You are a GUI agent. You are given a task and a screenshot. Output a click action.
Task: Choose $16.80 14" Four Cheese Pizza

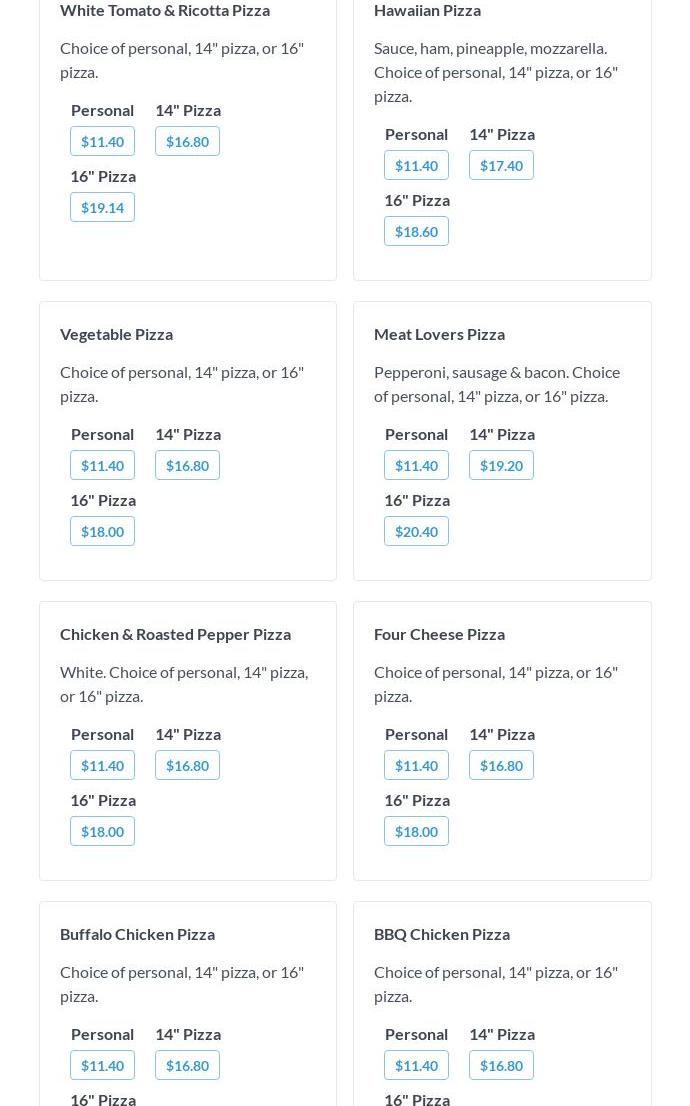coord(501,765)
